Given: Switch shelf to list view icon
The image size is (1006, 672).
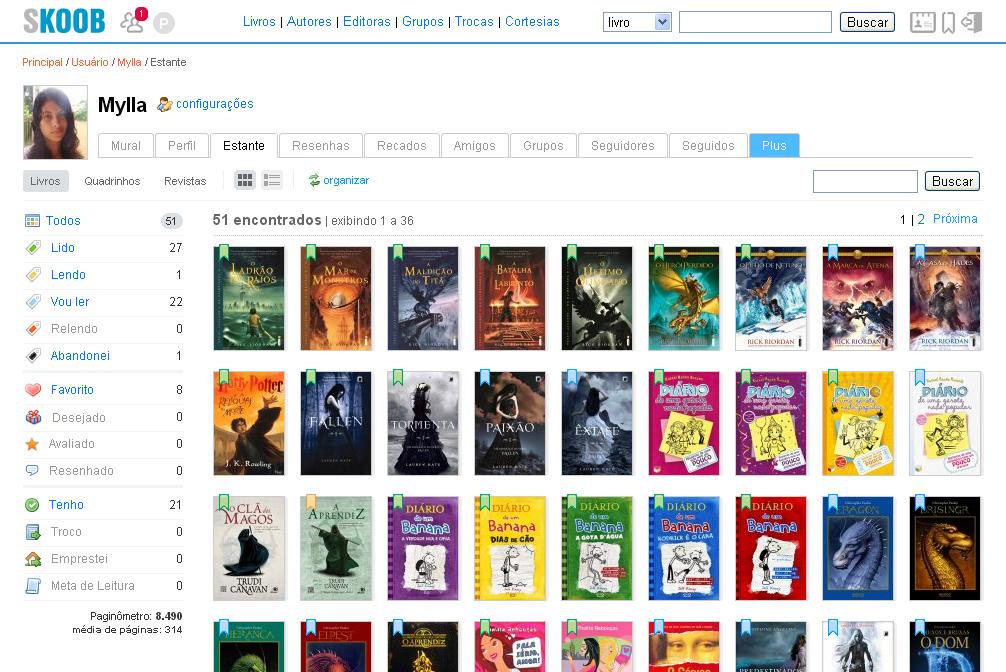Looking at the screenshot, I should [272, 180].
